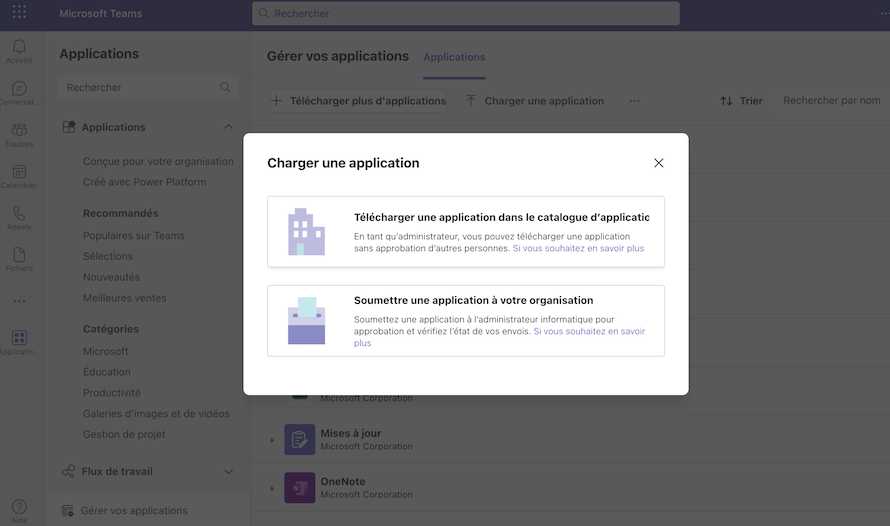Viewport: 890px width, 526px height.
Task: Choose Soumettre une application à votre organisation
Action: click(x=466, y=321)
